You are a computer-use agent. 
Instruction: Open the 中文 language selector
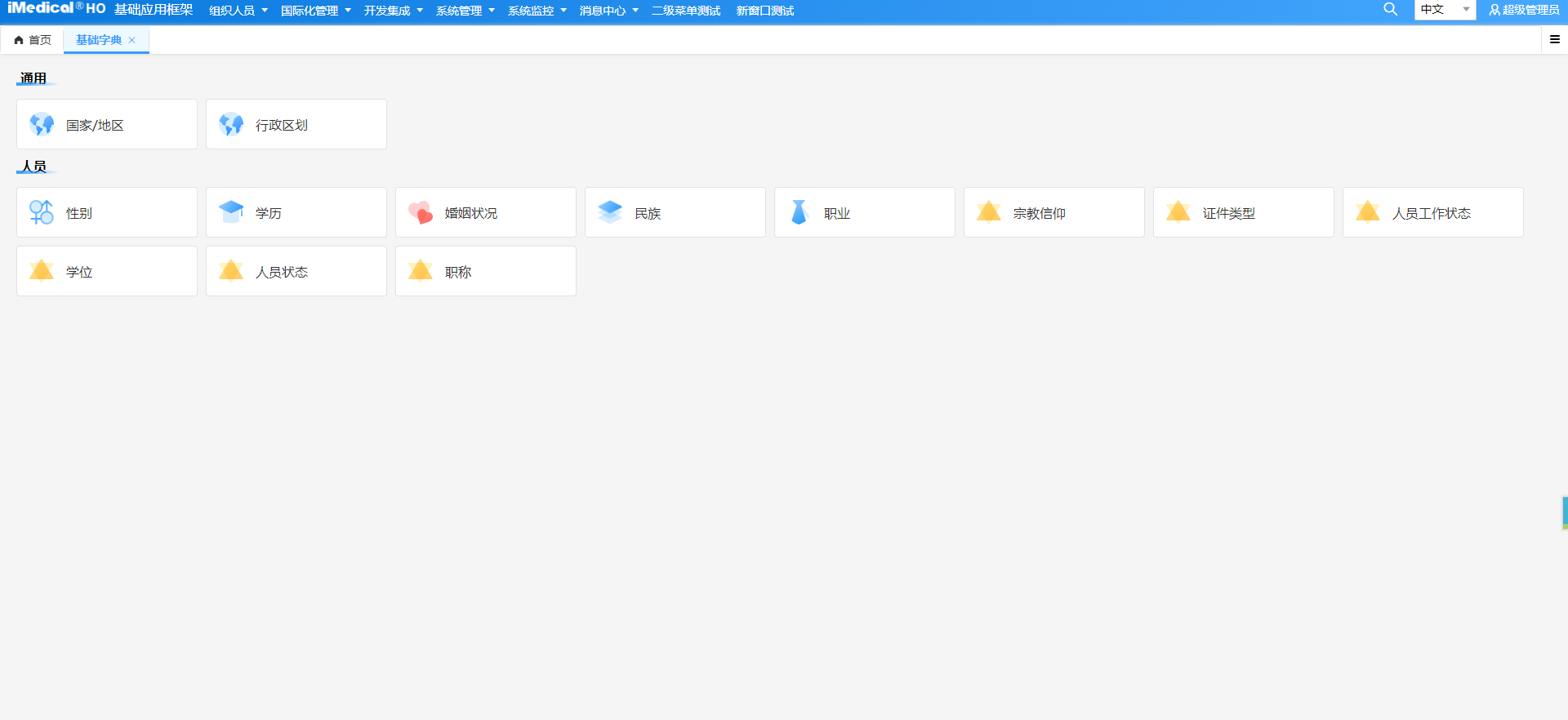click(1444, 10)
